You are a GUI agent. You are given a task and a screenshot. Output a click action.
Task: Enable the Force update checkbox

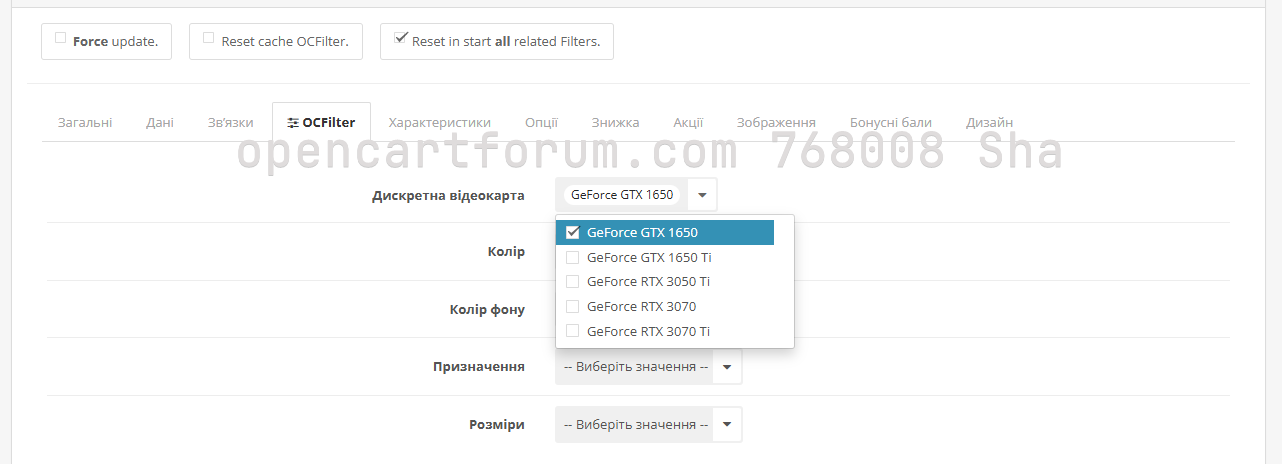tap(61, 38)
